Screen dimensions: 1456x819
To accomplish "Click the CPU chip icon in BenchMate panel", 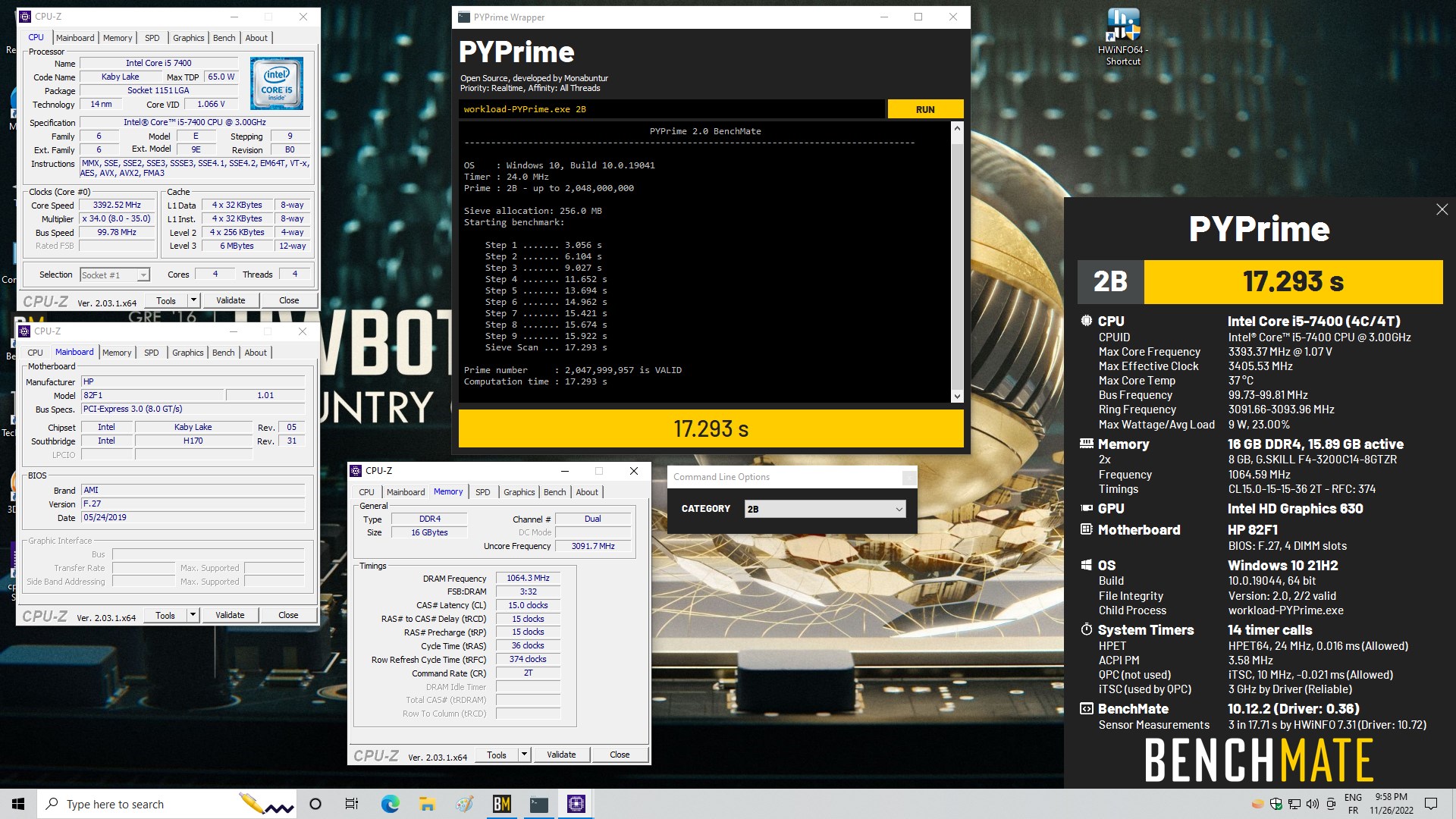I will tap(1086, 321).
